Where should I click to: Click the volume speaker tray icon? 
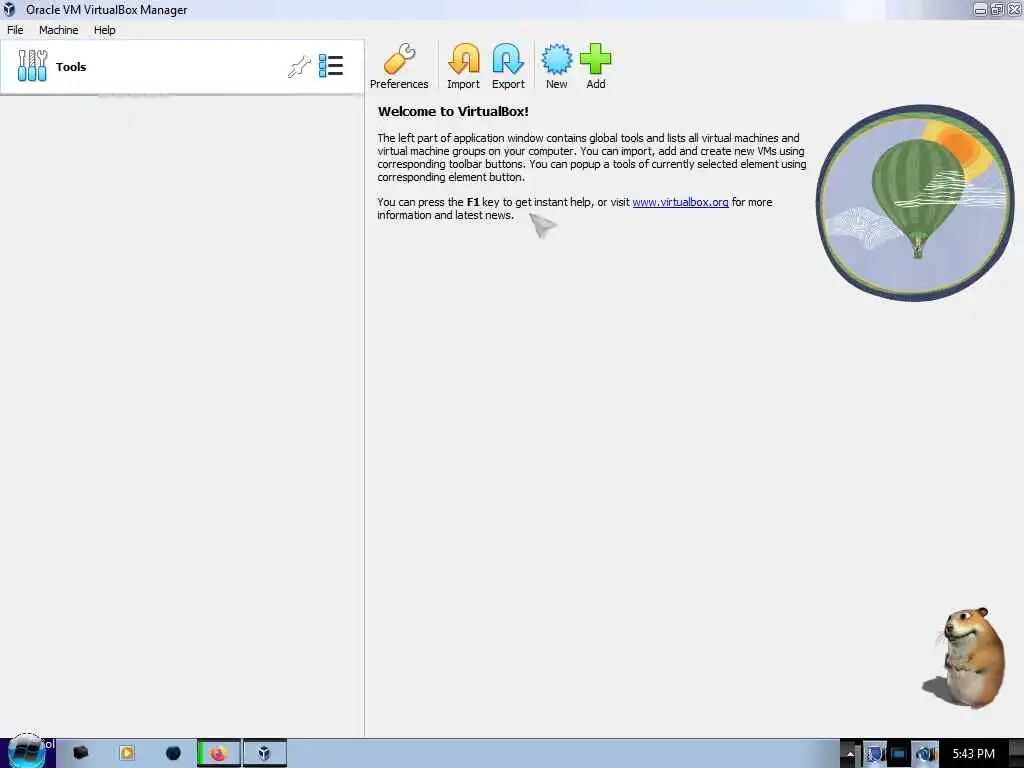click(x=925, y=754)
